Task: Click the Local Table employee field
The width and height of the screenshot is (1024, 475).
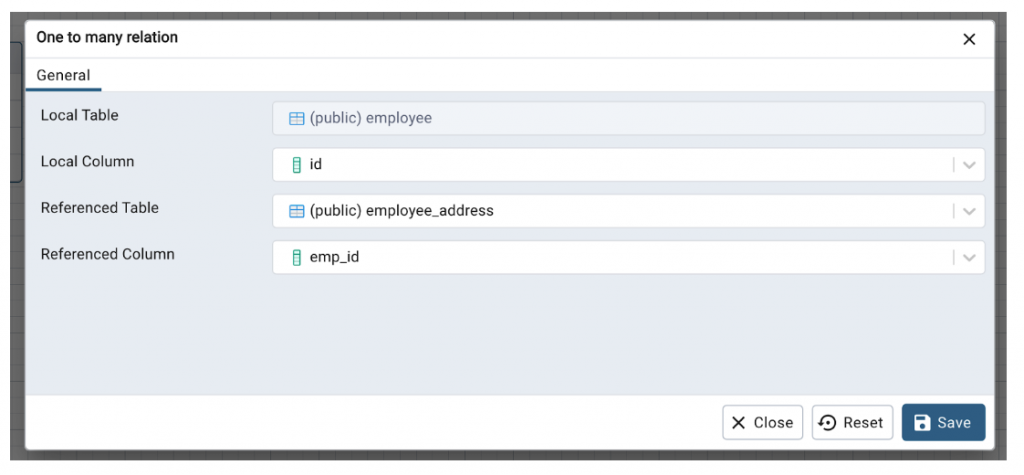Action: (628, 118)
